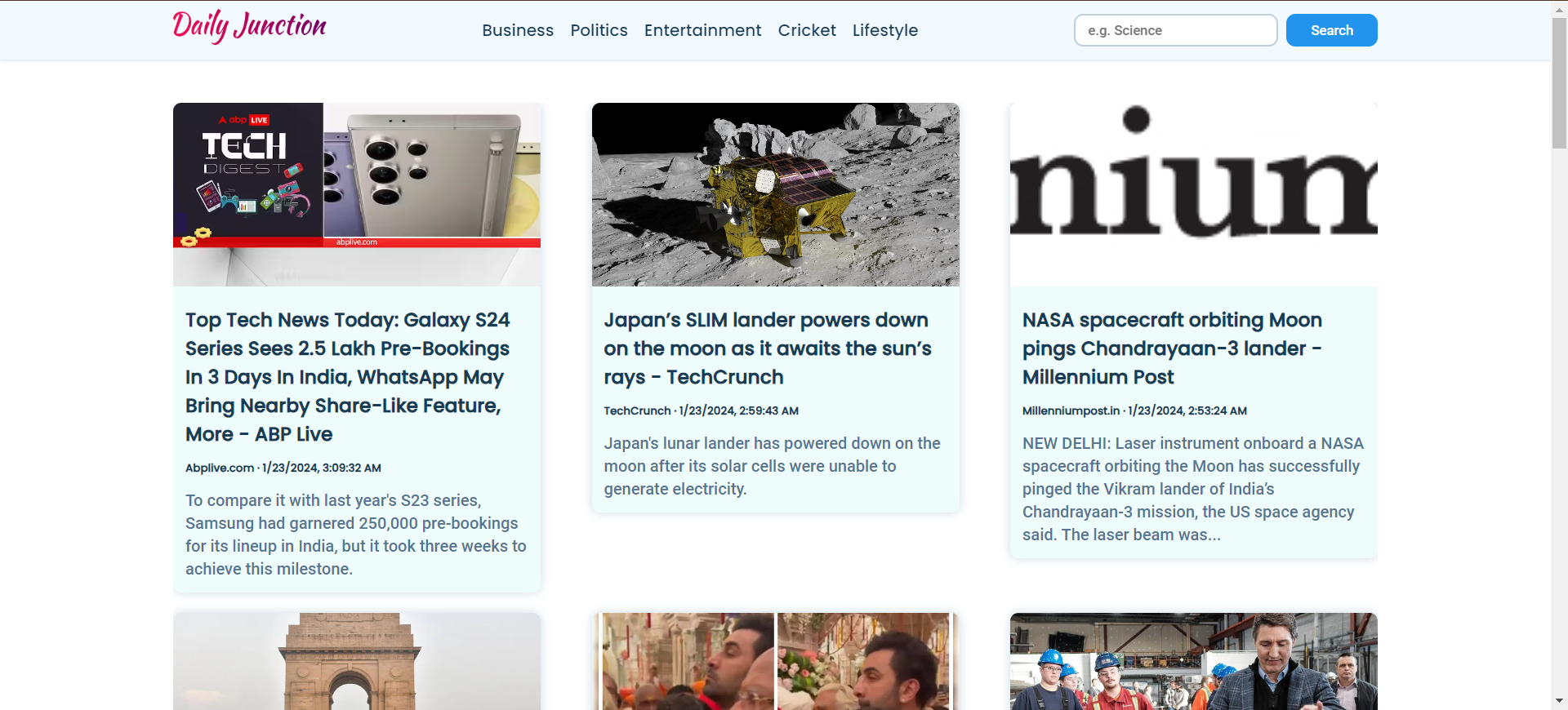Screen dimensions: 1568x710
Task: Open the Business section
Action: [518, 30]
